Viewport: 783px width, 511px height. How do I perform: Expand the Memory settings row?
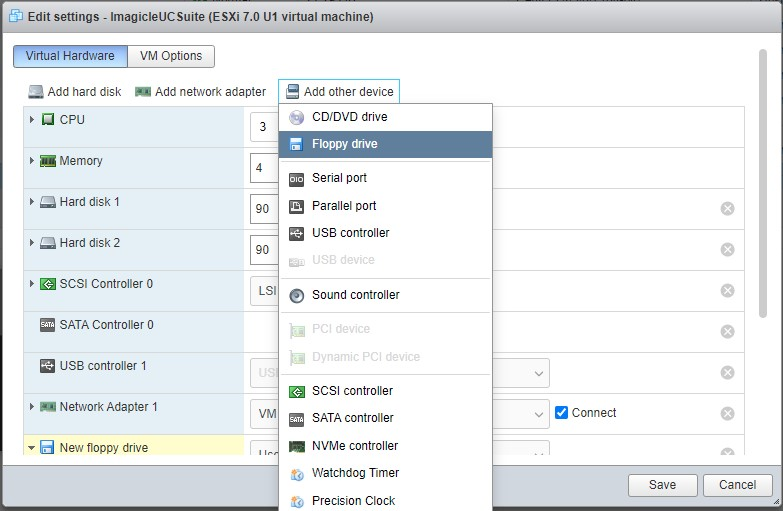32,161
